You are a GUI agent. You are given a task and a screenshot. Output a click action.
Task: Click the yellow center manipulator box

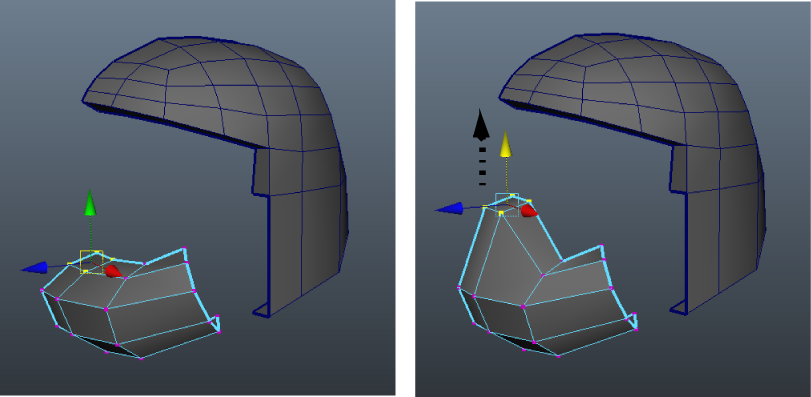coord(92,260)
